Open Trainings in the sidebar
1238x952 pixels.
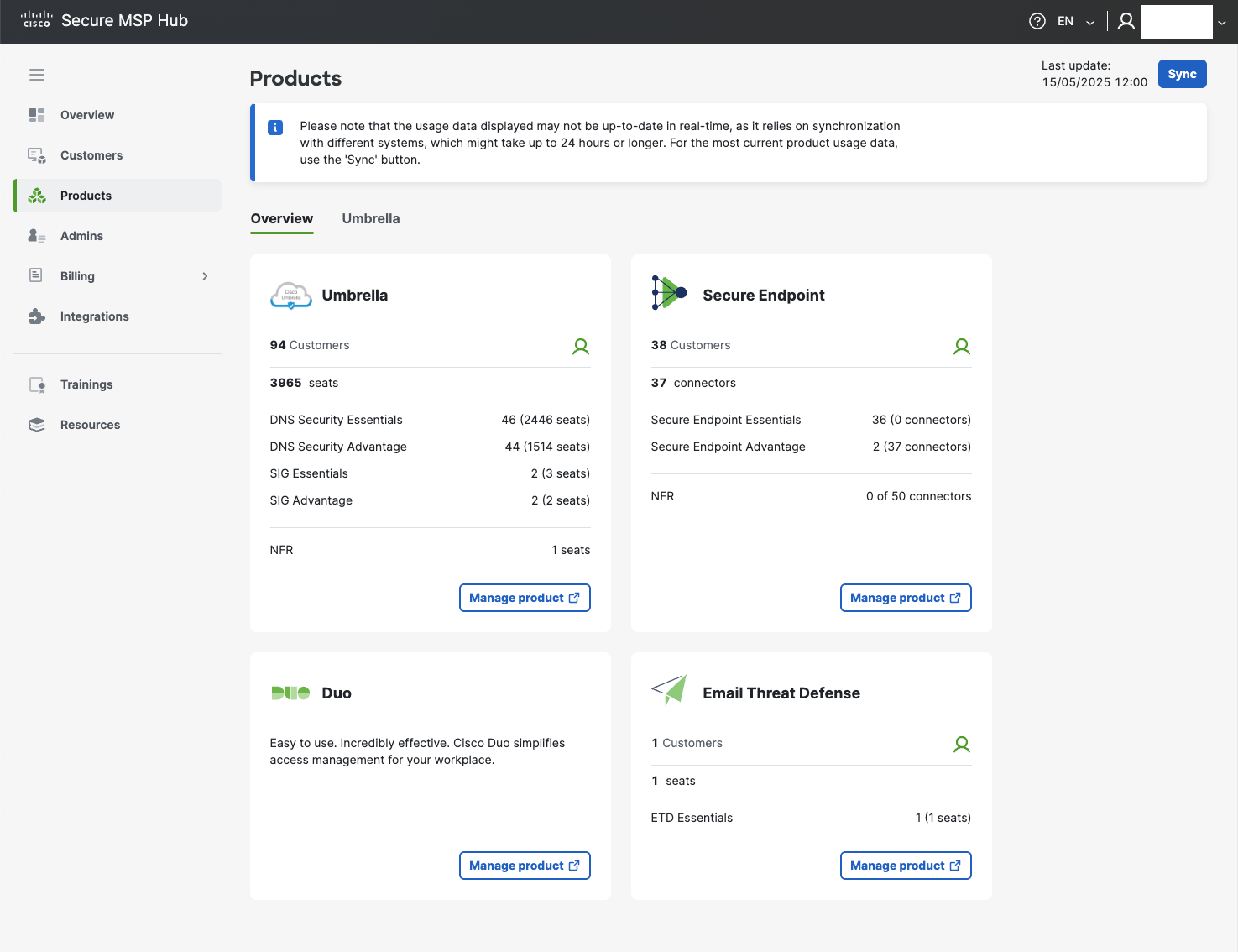[x=118, y=384]
